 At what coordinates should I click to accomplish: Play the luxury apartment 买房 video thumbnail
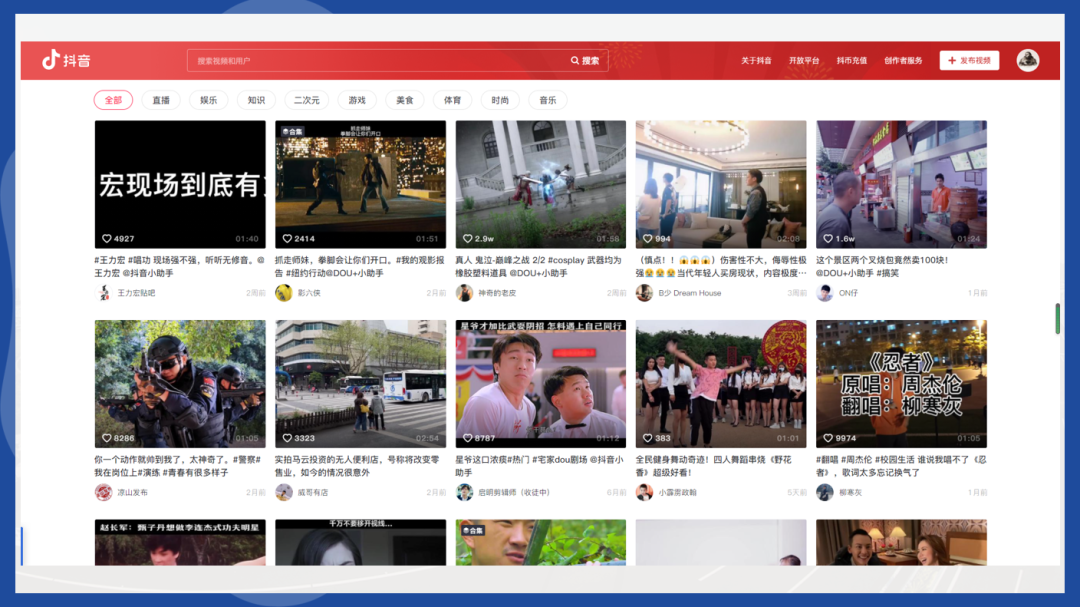coord(721,184)
